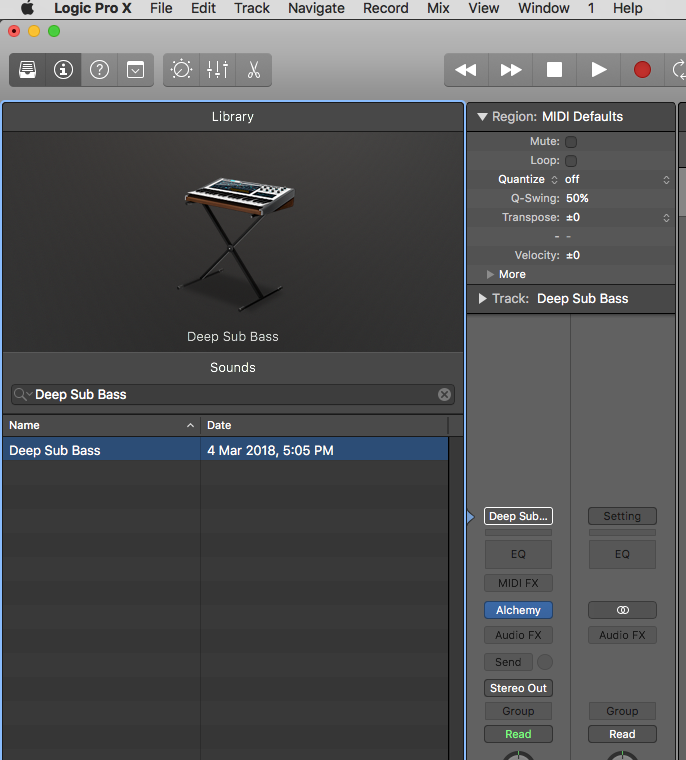Viewport: 686px width, 760px height.
Task: Open Quick Help question mark button
Action: [x=99, y=70]
